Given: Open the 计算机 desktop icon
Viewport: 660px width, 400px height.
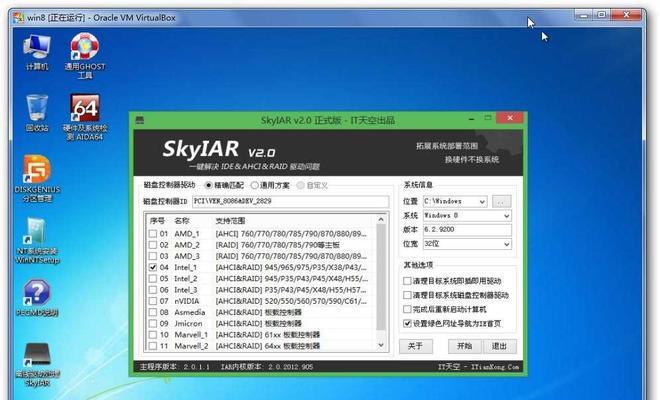Looking at the screenshot, I should click(37, 51).
